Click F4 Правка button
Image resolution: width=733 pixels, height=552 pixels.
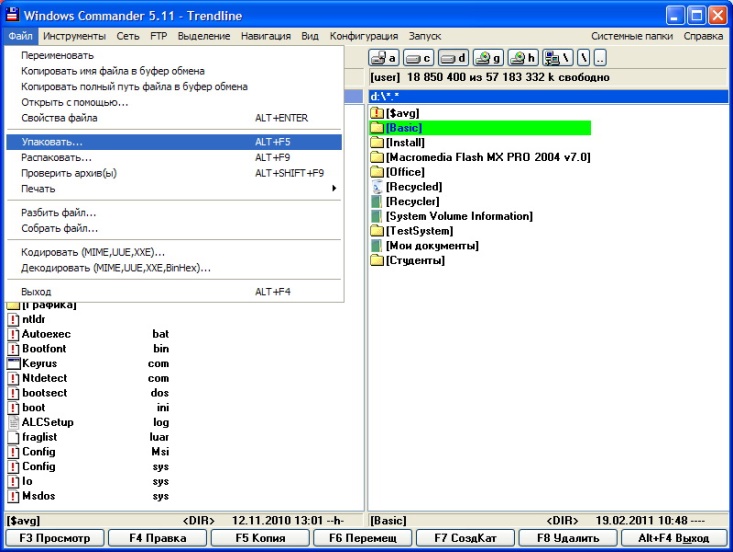158,538
